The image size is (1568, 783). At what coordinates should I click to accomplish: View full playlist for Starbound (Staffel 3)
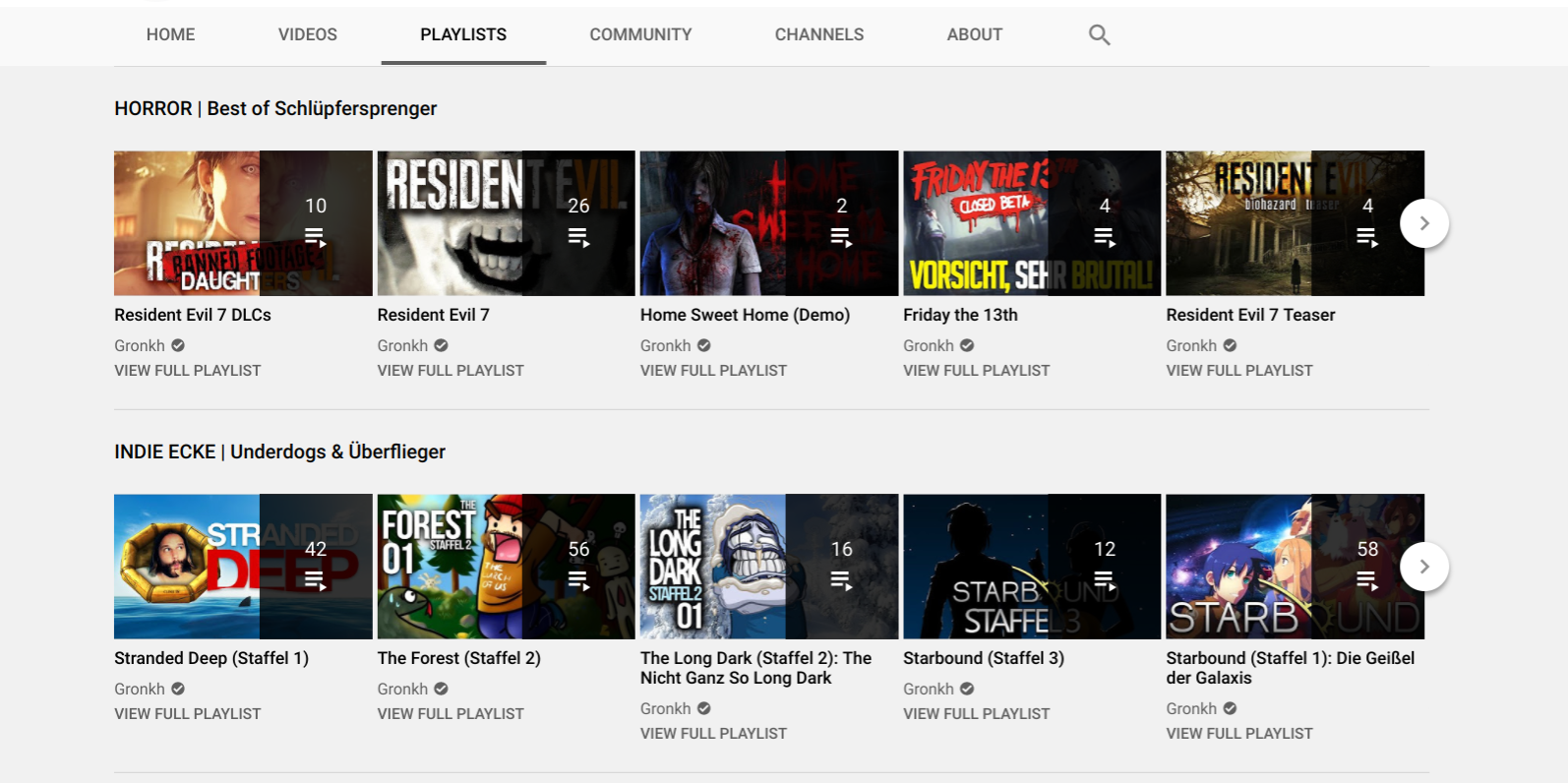click(x=977, y=714)
